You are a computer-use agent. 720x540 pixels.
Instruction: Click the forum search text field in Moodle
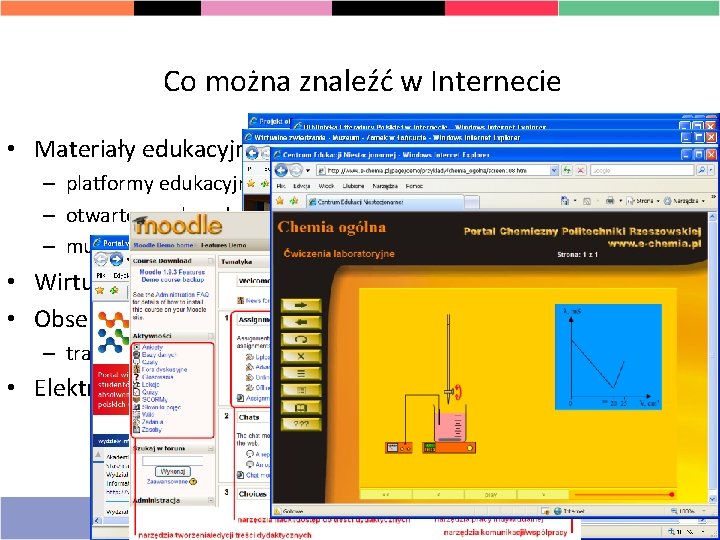pos(173,461)
